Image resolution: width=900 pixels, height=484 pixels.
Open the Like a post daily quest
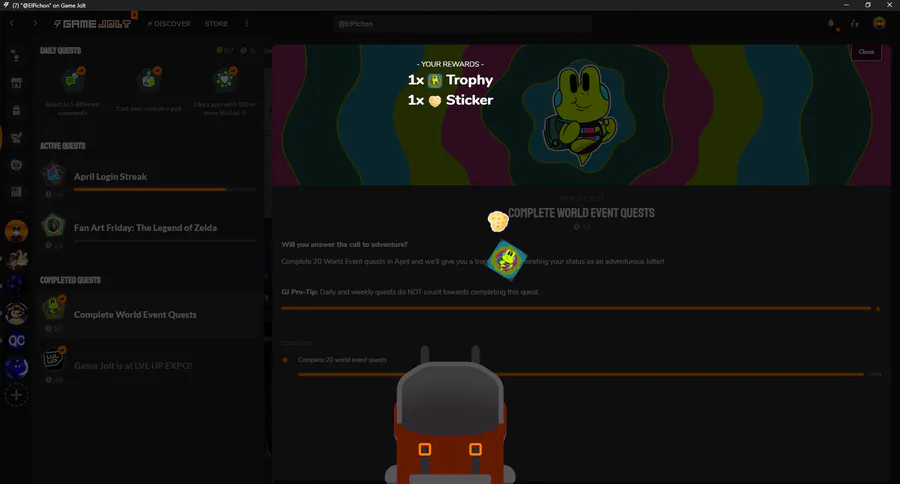click(x=224, y=92)
